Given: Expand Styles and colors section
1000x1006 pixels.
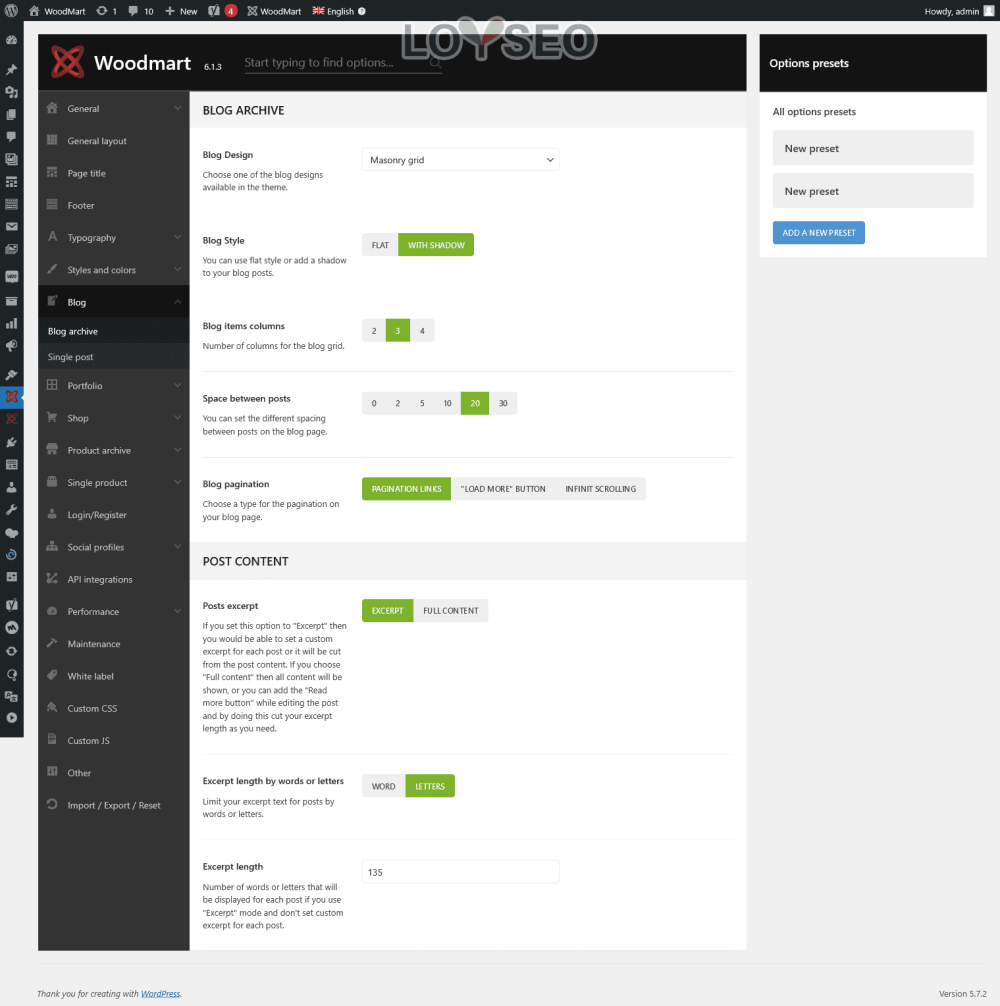Looking at the screenshot, I should (114, 269).
